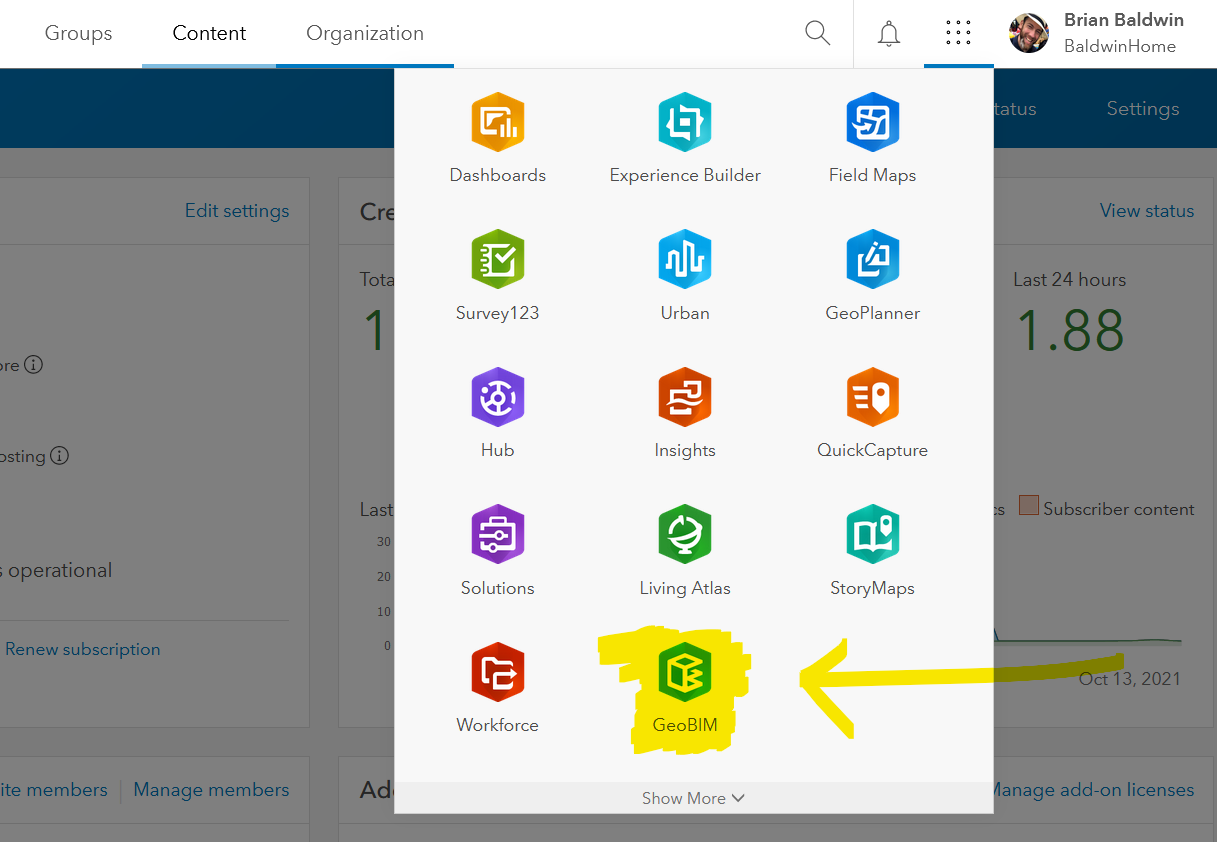The image size is (1217, 842).
Task: Launch the Insights app
Action: [685, 413]
